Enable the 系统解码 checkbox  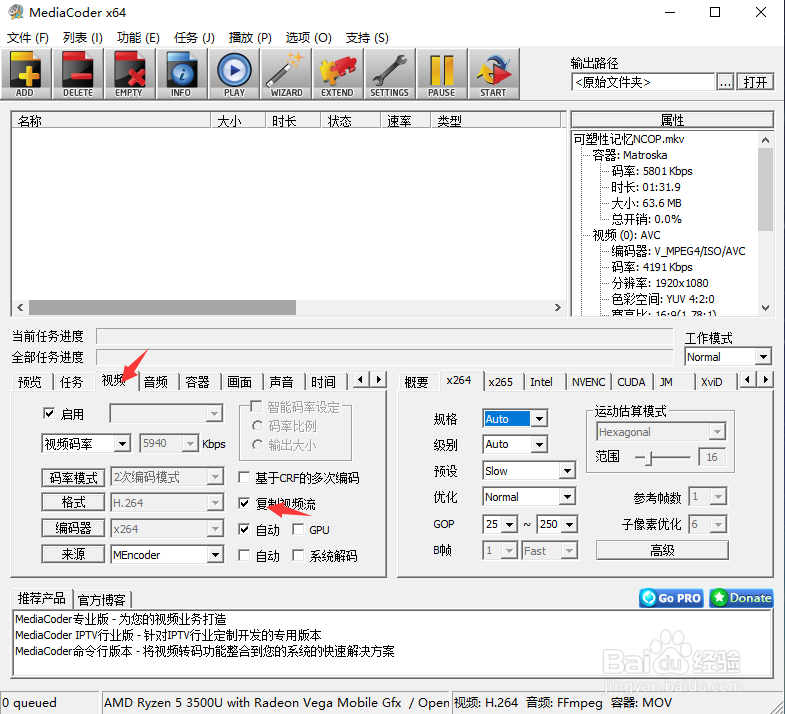tap(298, 555)
